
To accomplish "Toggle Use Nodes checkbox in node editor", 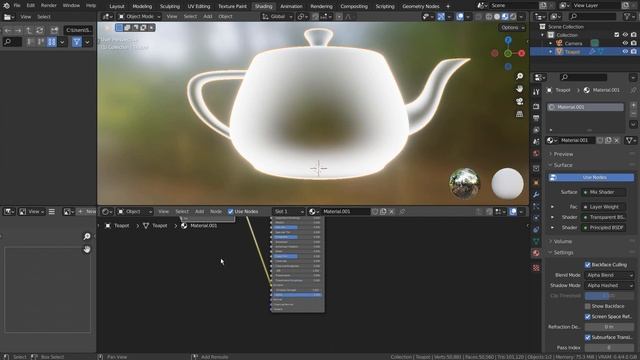I will [231, 211].
